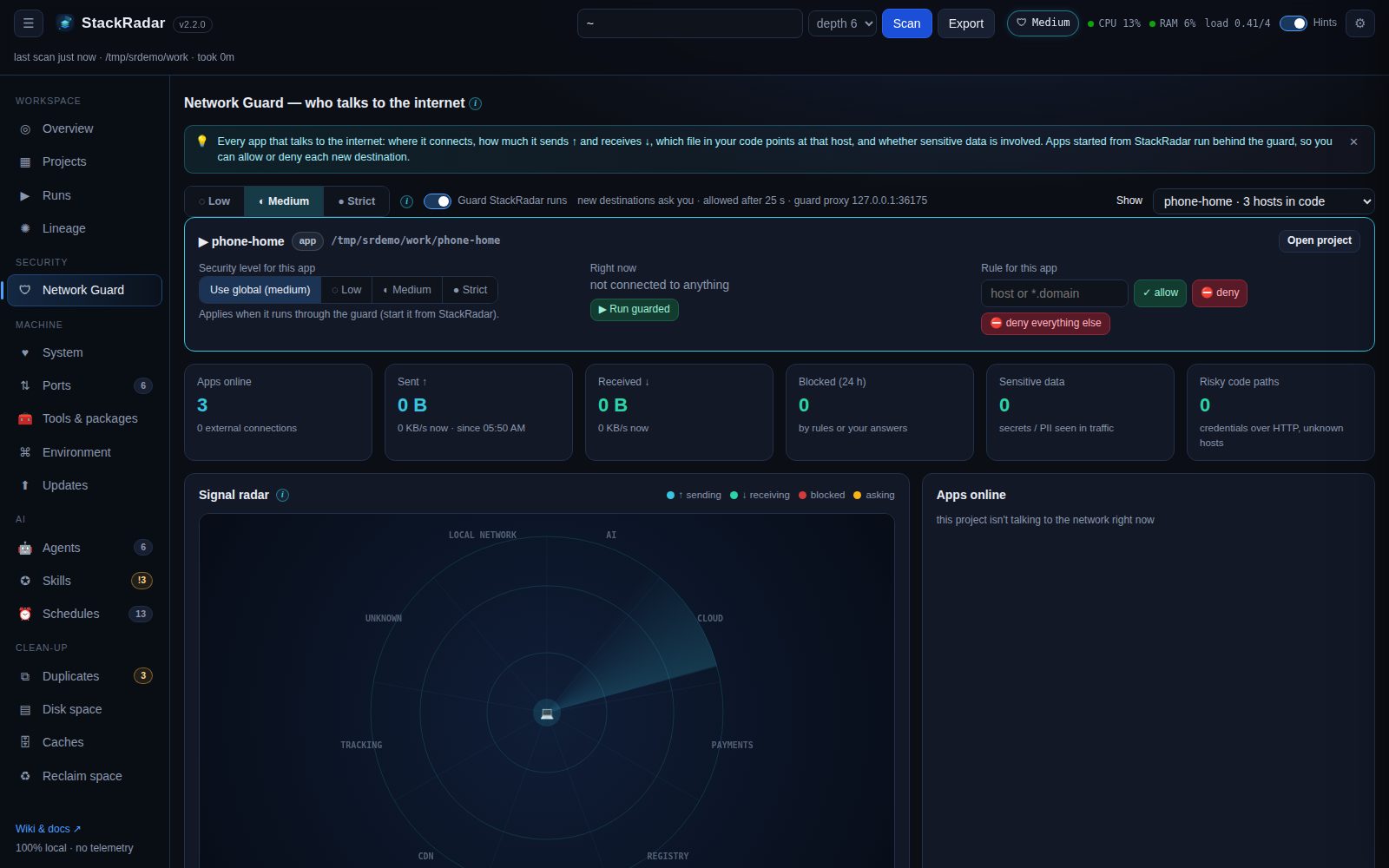Image resolution: width=1389 pixels, height=868 pixels.
Task: Click the Ports arrows icon
Action: coord(25,385)
